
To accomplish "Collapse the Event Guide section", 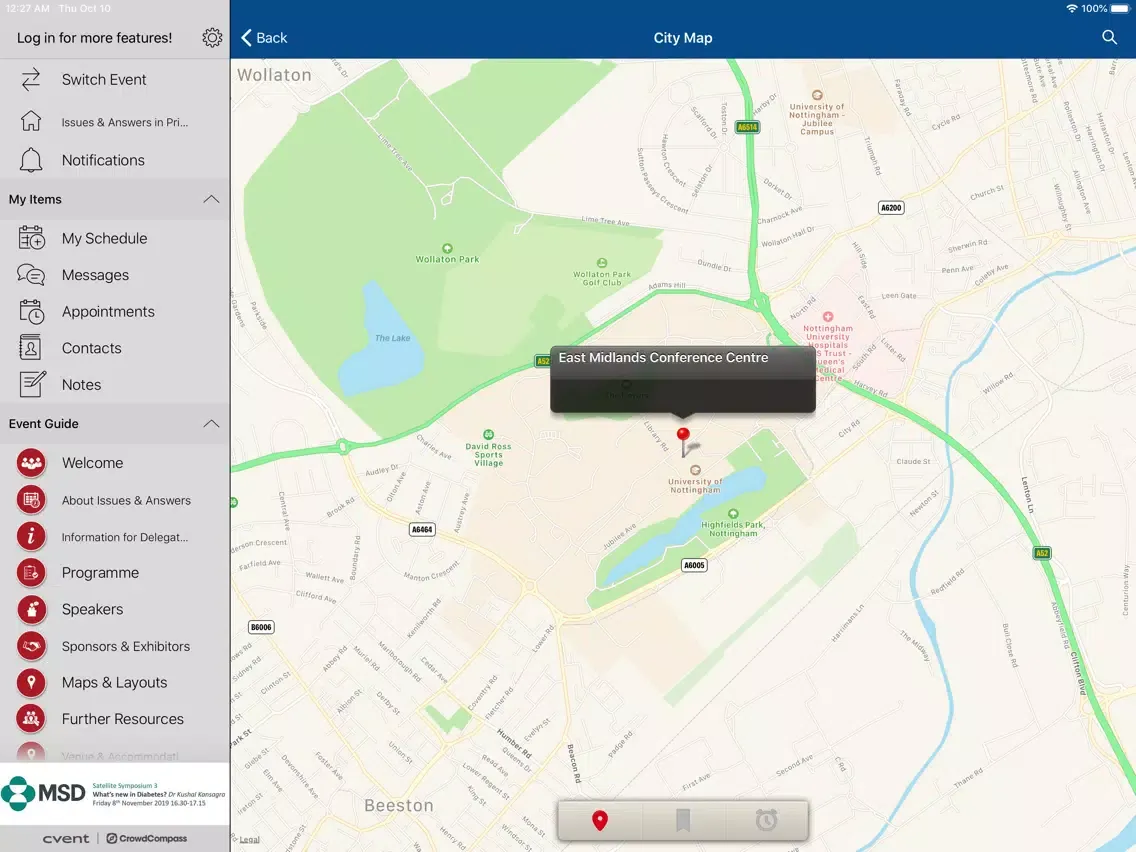I will click(211, 424).
